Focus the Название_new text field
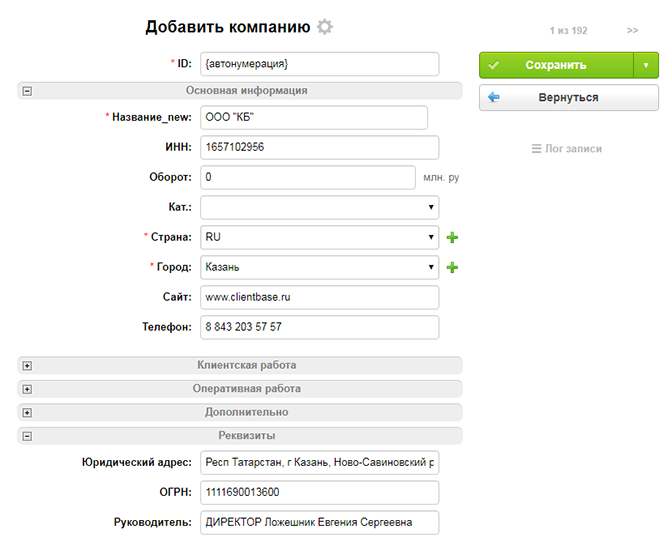This screenshot has height=542, width=672. pos(314,117)
